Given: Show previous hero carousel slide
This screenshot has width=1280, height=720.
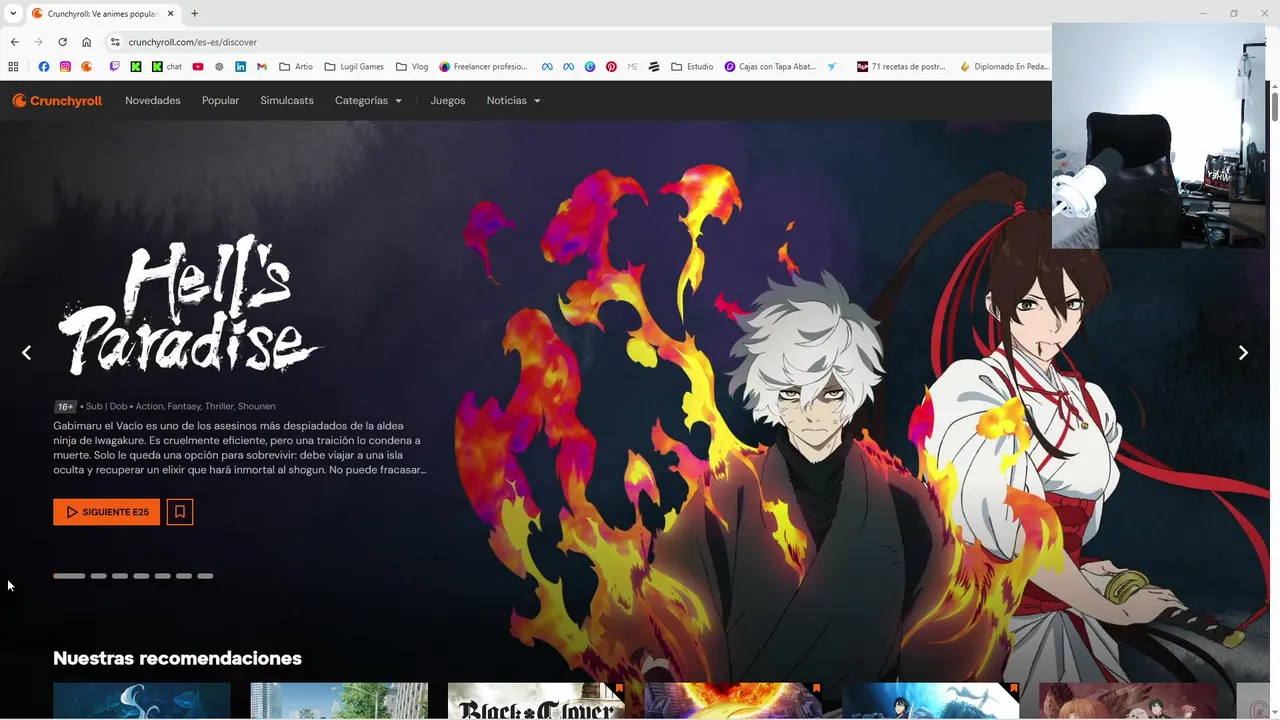Looking at the screenshot, I should [27, 352].
